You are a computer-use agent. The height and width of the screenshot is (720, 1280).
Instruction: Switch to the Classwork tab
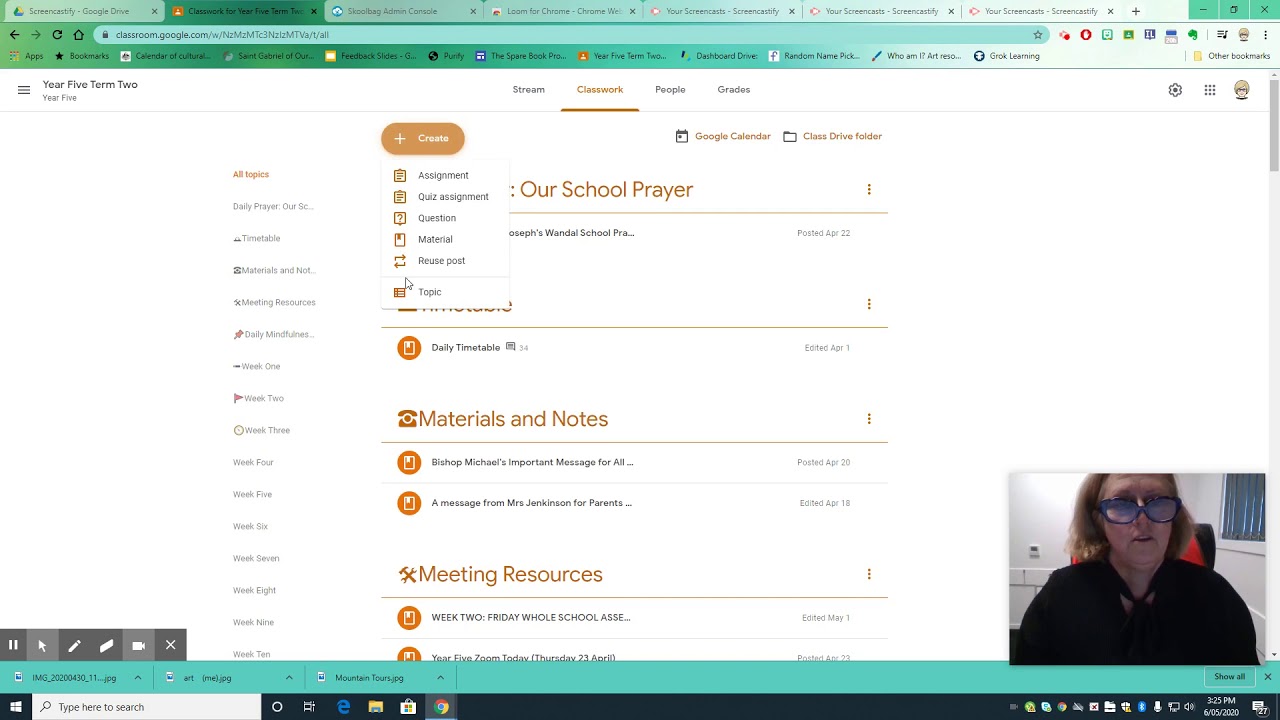[x=600, y=90]
